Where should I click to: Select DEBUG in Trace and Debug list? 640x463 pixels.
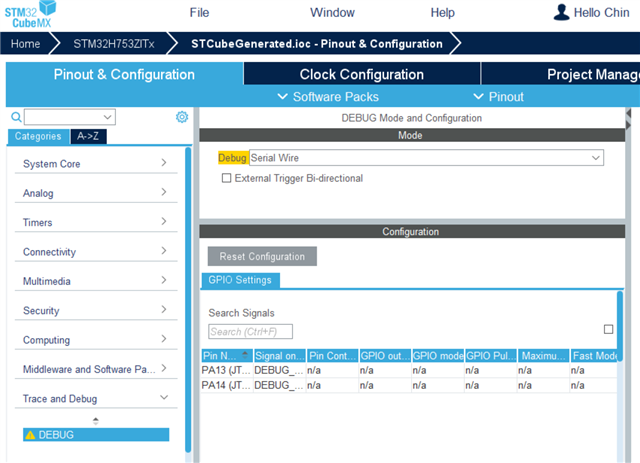96,435
